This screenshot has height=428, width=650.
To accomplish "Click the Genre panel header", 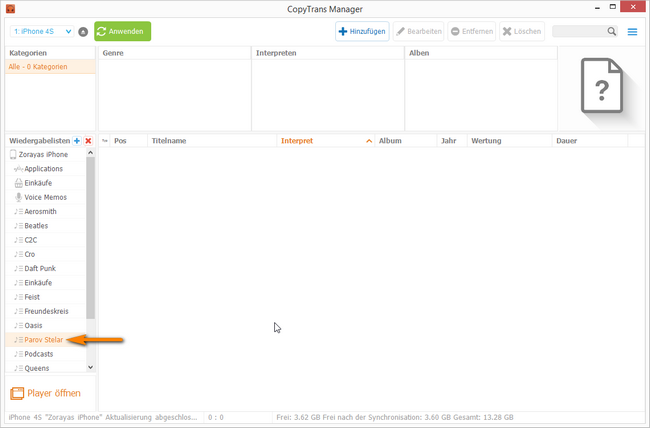I will pos(175,53).
